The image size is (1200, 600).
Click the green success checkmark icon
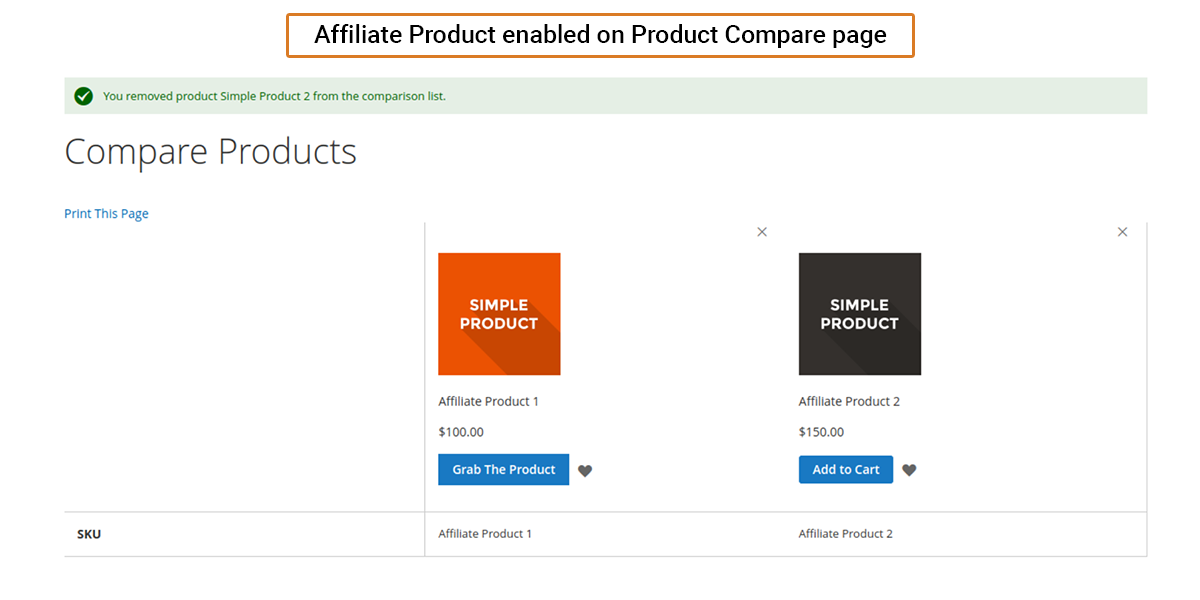coord(84,96)
